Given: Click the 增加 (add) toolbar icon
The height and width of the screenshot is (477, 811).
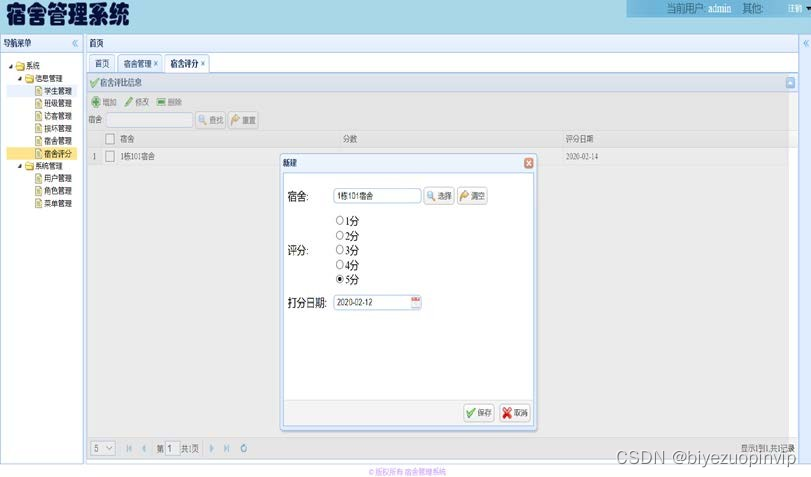Looking at the screenshot, I should coord(96,102).
